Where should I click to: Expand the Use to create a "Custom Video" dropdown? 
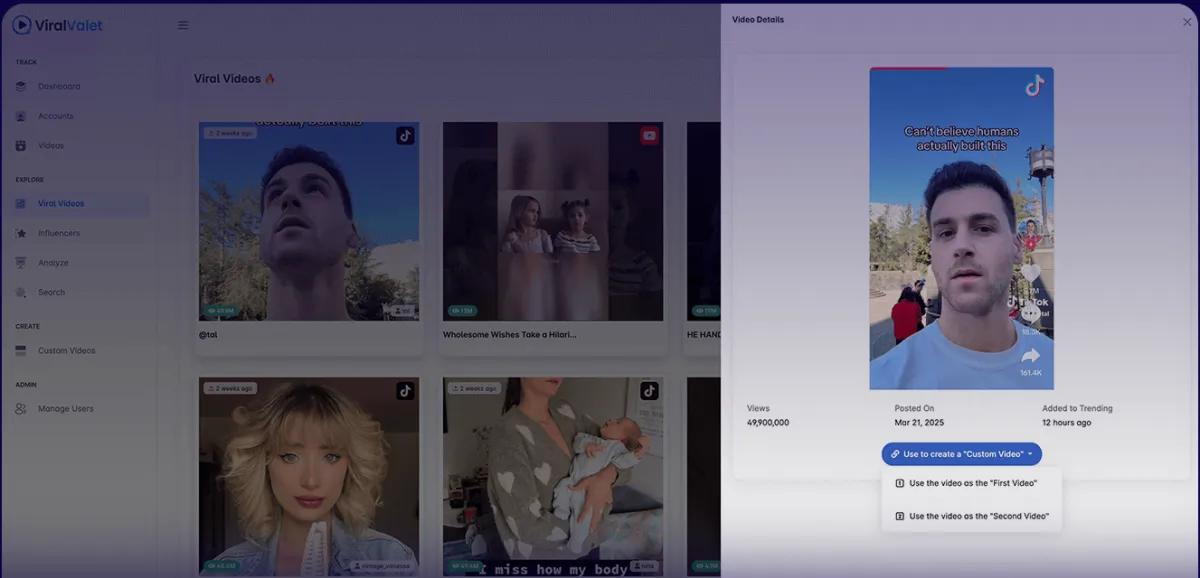961,454
